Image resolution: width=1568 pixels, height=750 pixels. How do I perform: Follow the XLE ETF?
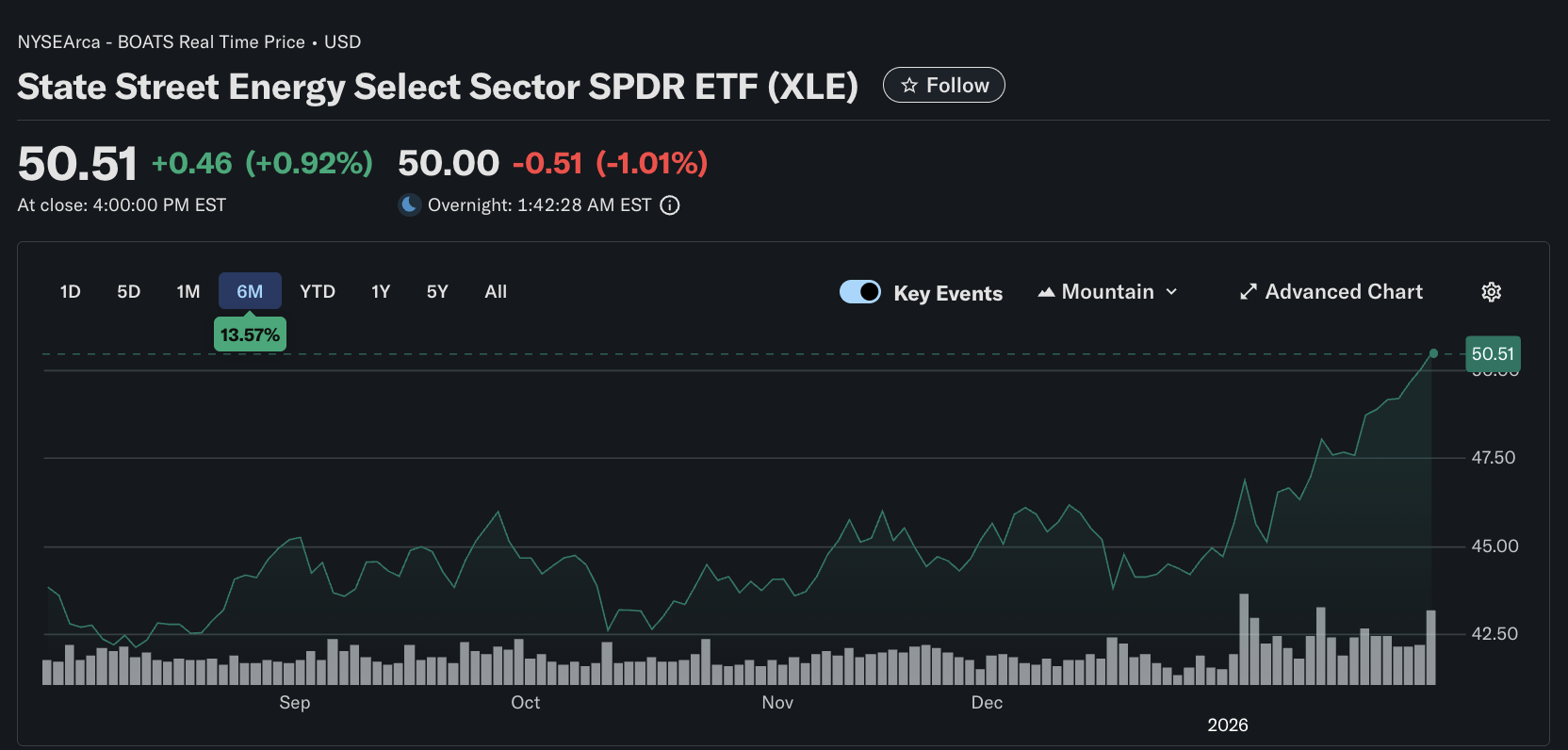tap(944, 86)
